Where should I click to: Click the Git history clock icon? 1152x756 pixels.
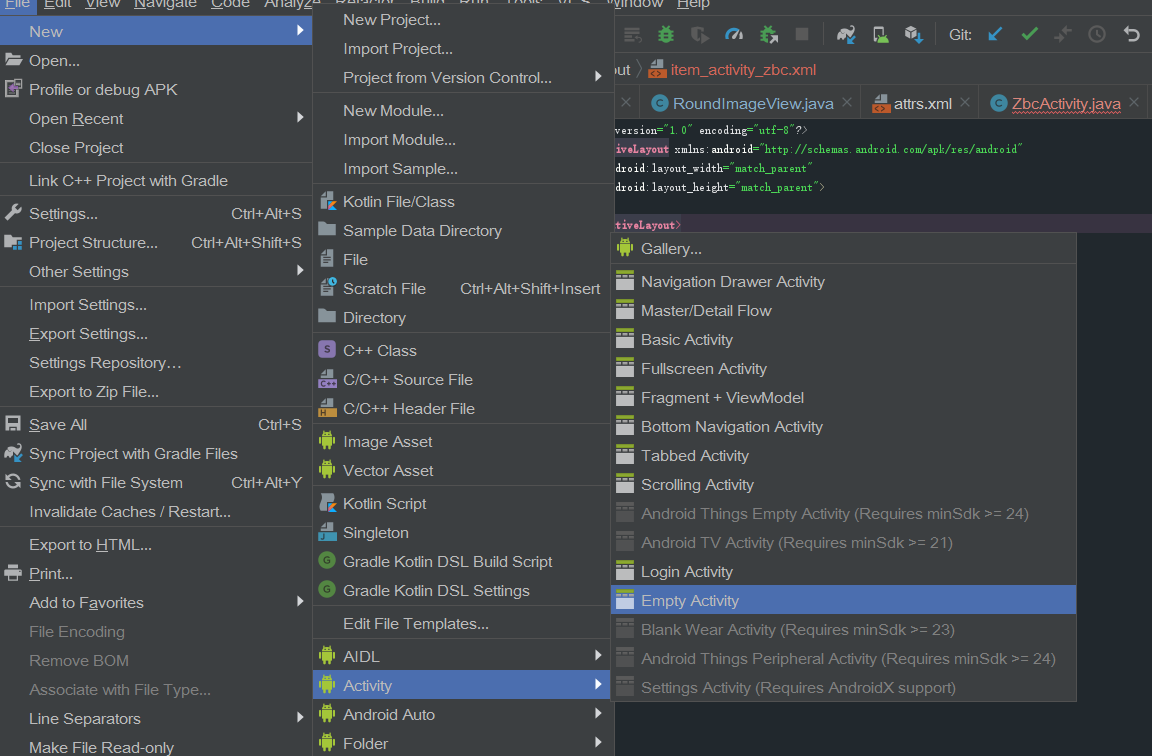1097,34
